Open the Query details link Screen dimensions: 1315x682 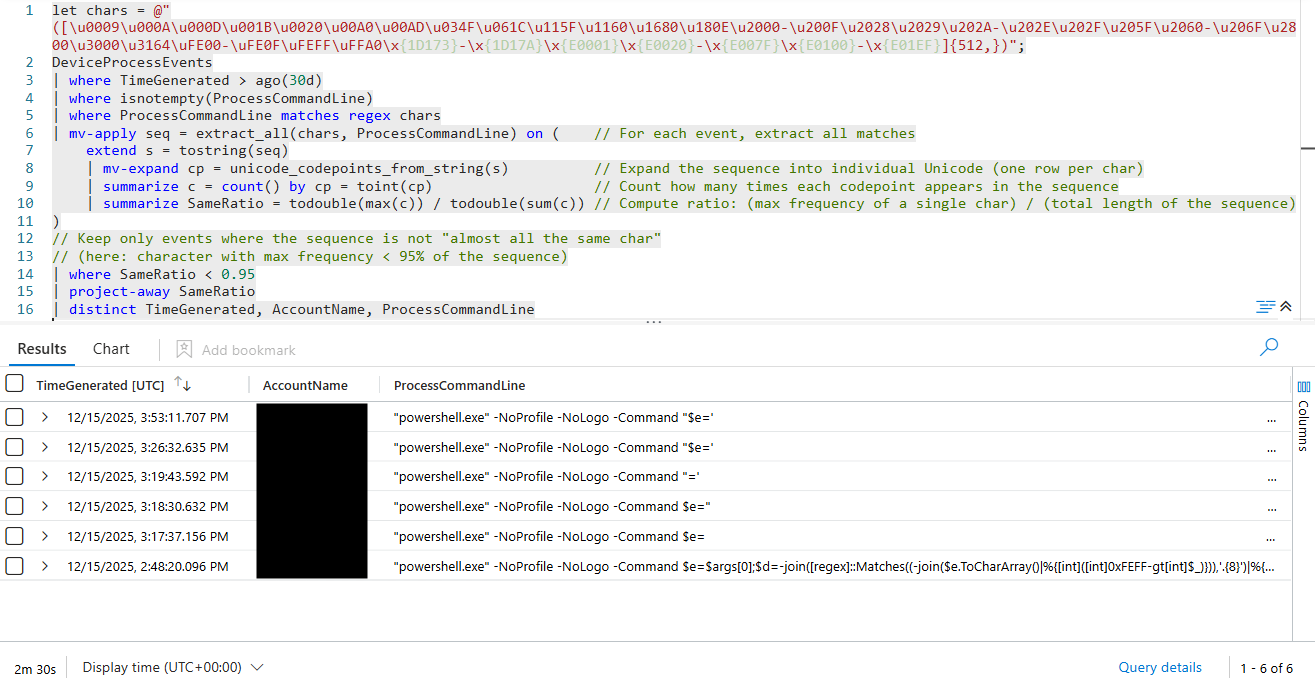[1160, 667]
